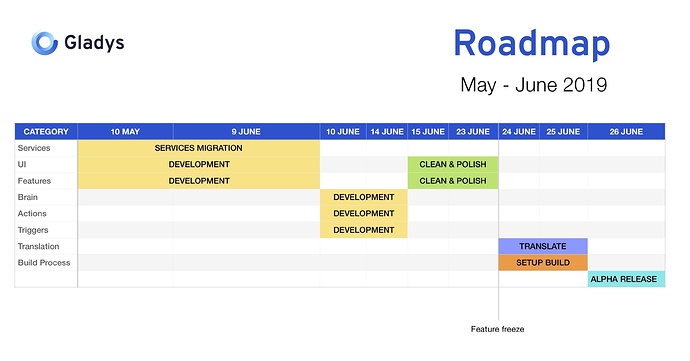Screen dimensions: 690x361
Task: Click the Triggers category row label
Action: [x=33, y=230]
